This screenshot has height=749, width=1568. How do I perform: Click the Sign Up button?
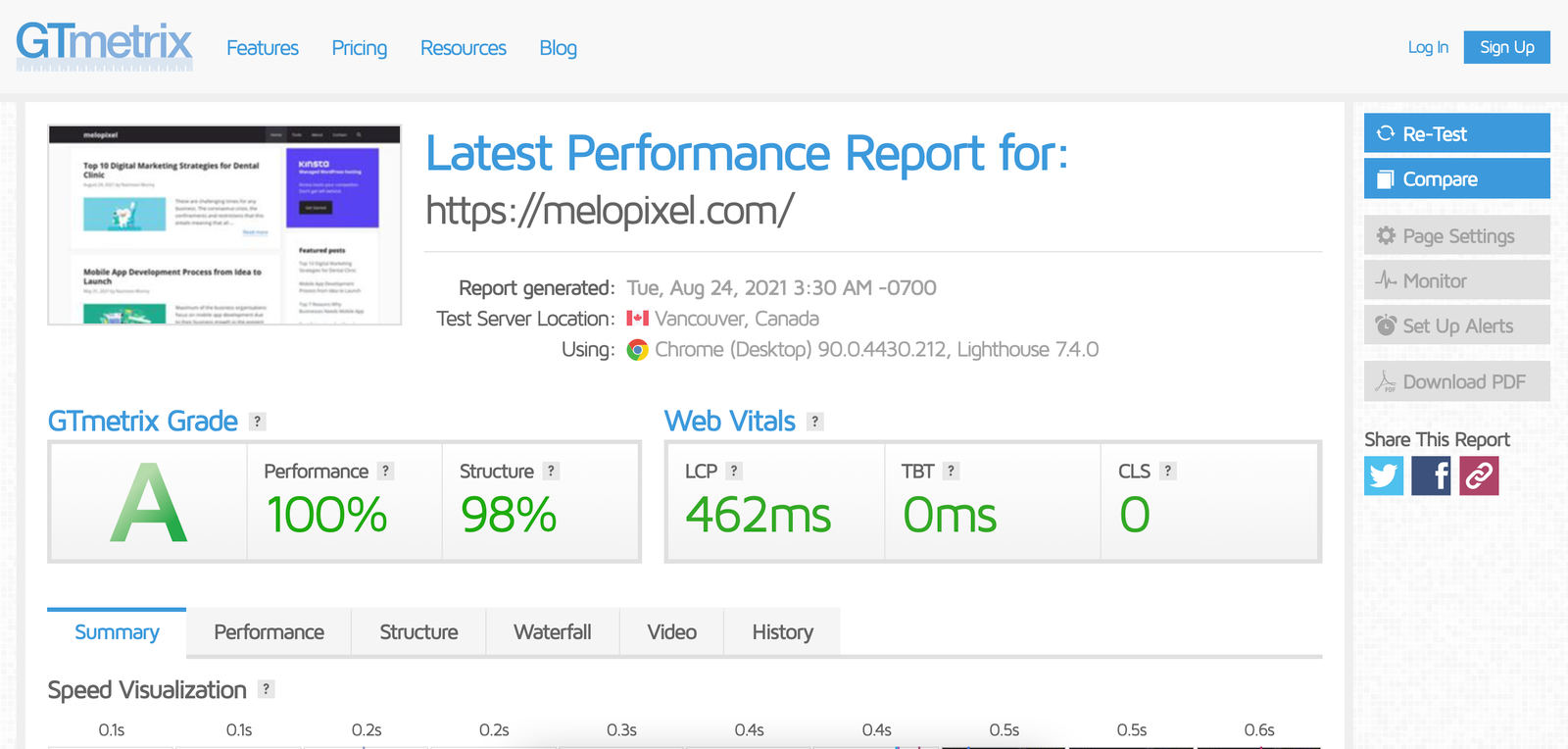[1506, 47]
